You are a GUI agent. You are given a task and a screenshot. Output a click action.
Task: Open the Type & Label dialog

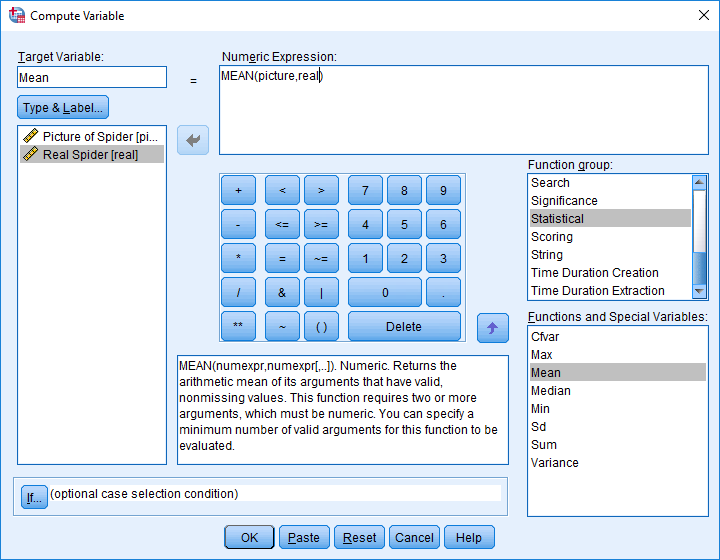tap(63, 108)
